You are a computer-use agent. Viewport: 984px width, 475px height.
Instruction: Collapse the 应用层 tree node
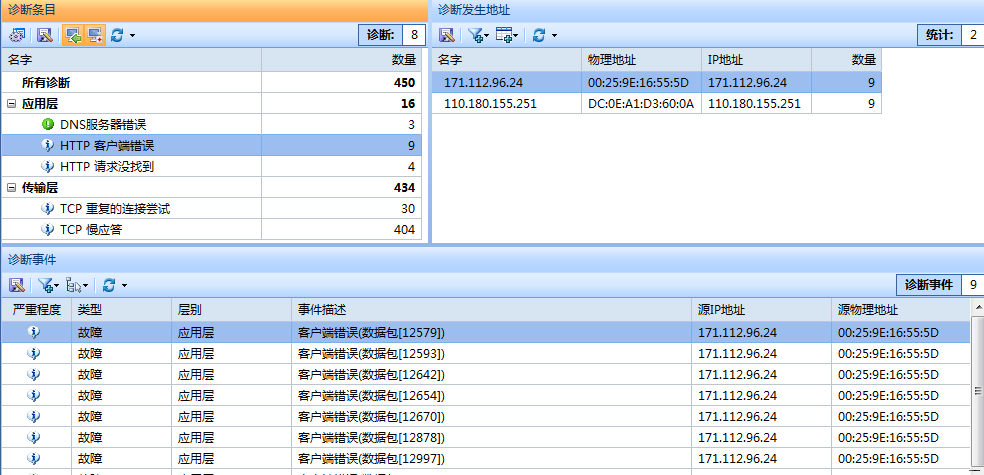click(11, 103)
